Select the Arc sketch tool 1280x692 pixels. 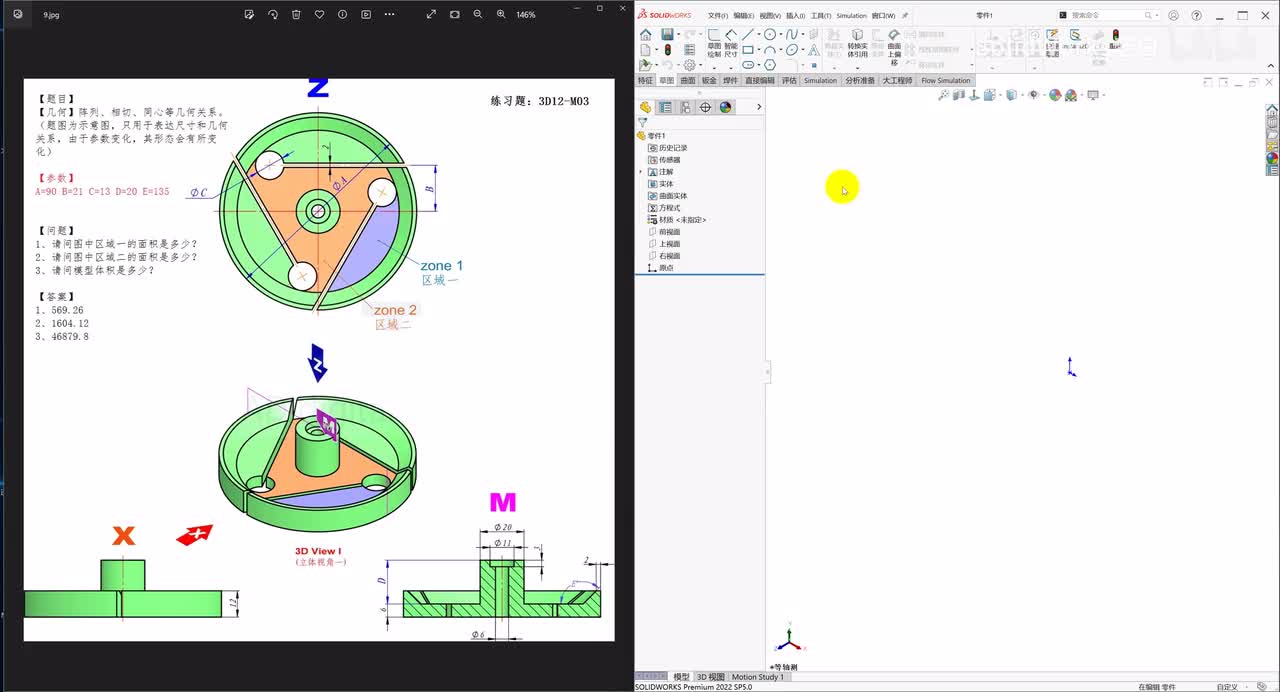click(x=770, y=50)
